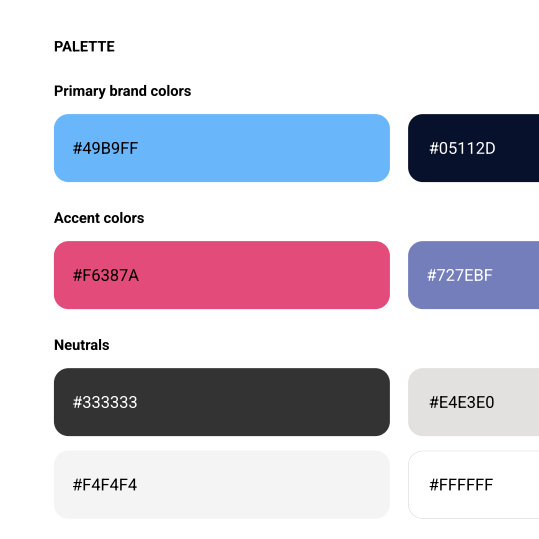Click the #49B9FF hex code text
This screenshot has width=539, height=539.
pyautogui.click(x=105, y=148)
